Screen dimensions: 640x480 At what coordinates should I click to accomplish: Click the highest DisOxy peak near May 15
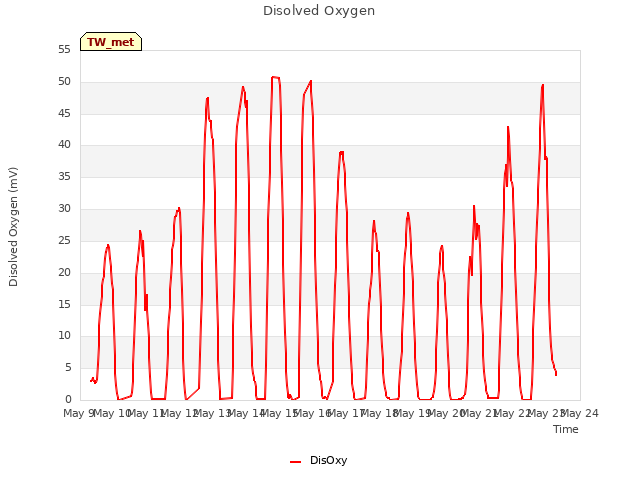coord(275,77)
